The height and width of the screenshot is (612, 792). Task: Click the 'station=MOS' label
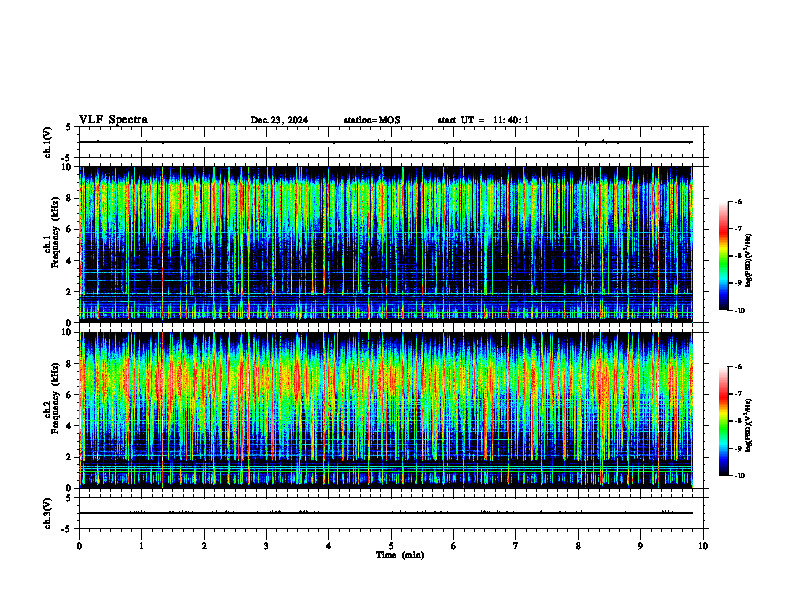(372, 120)
